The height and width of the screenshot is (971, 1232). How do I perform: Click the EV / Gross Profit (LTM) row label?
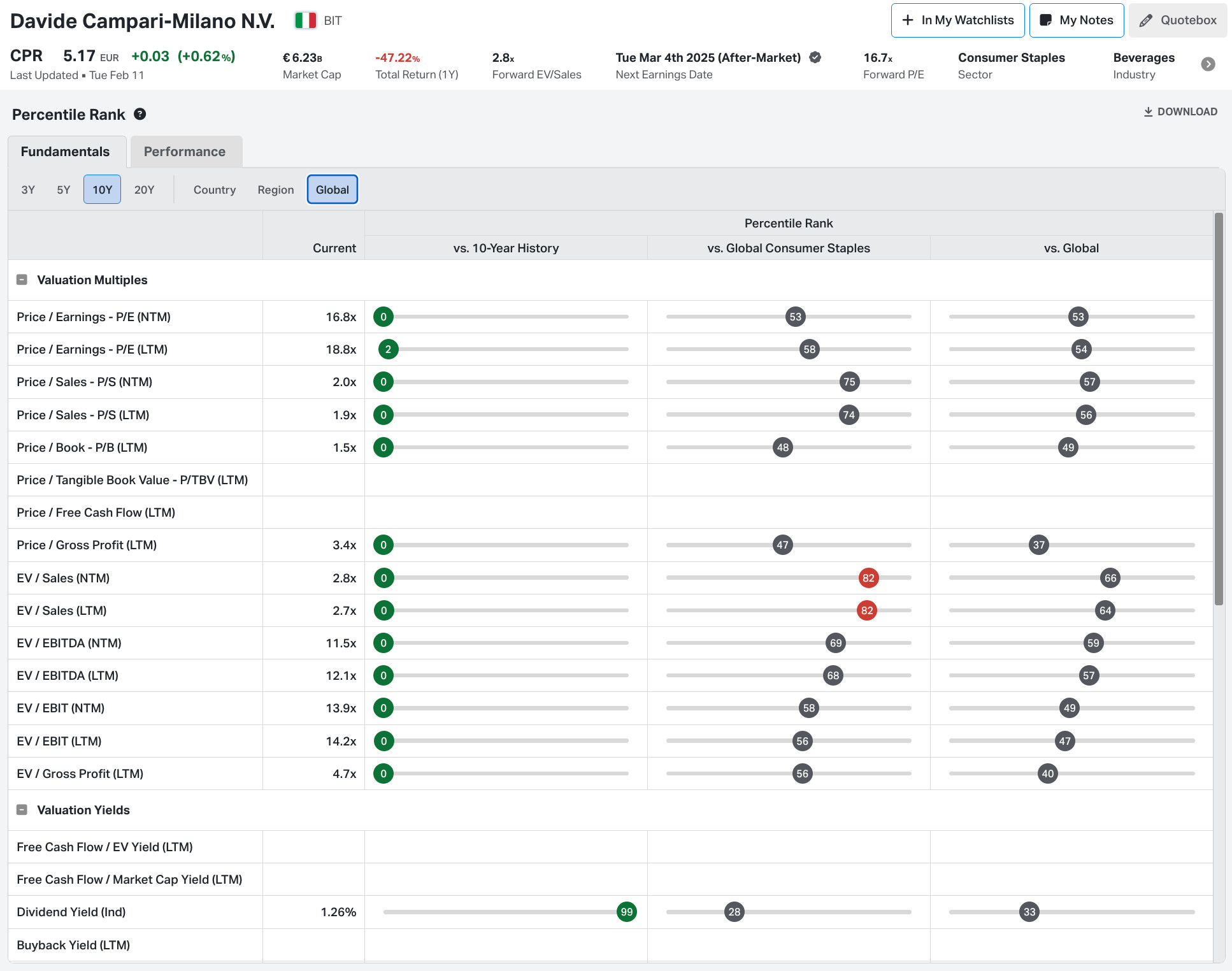pos(80,773)
